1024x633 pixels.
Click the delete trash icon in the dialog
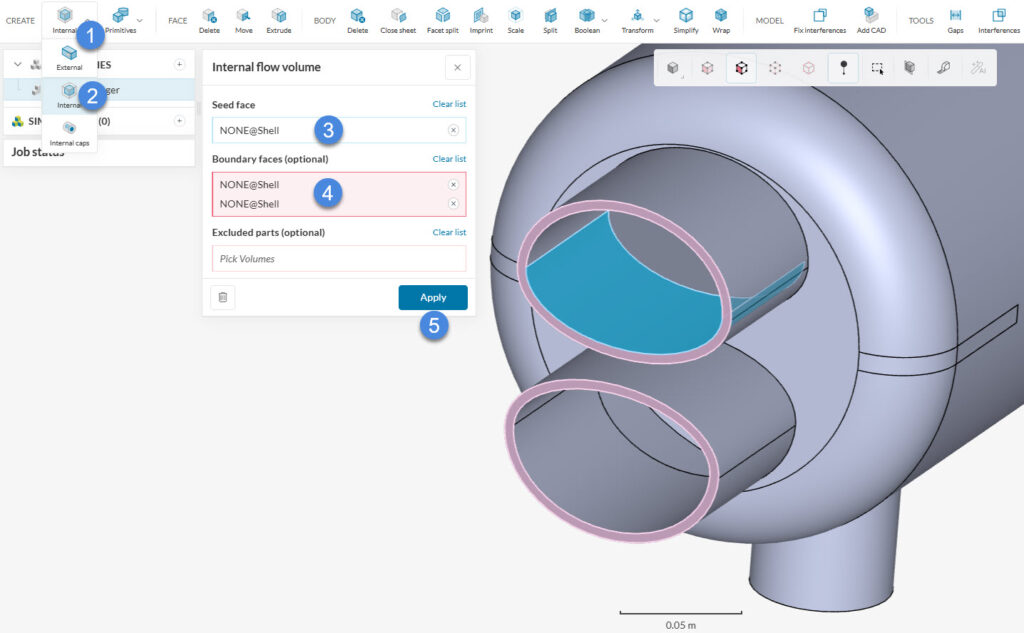tap(222, 297)
